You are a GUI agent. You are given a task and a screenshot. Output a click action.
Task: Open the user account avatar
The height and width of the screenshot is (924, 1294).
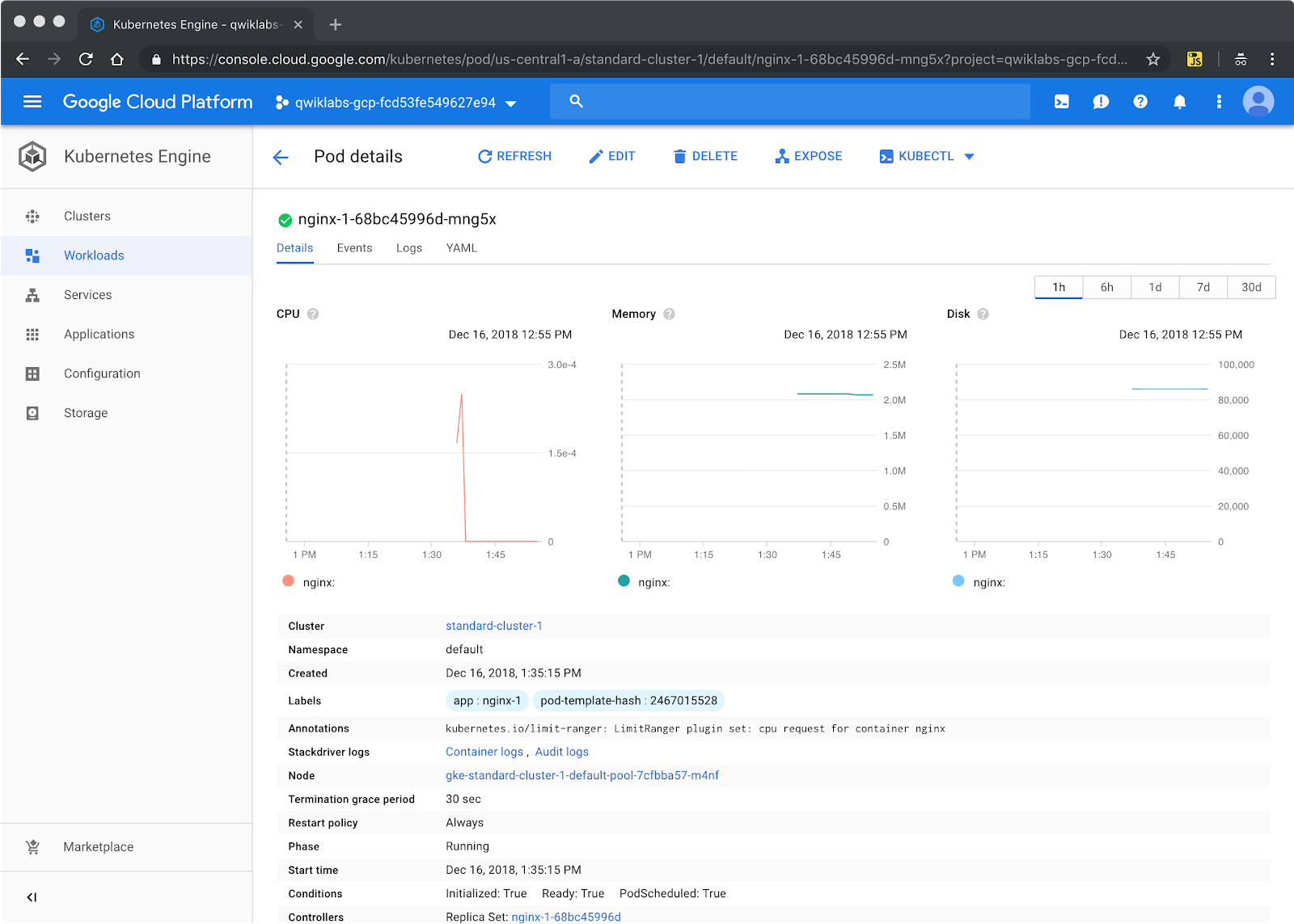pyautogui.click(x=1258, y=102)
